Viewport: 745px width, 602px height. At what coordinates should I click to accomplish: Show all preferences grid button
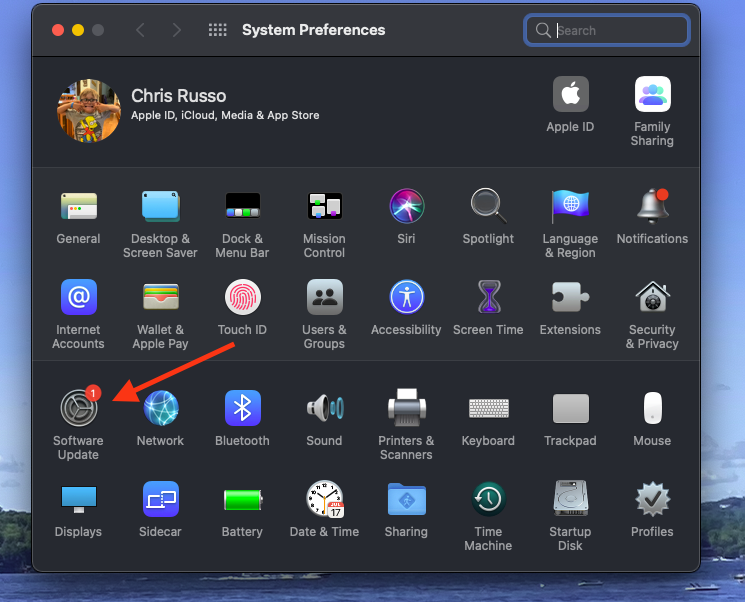218,30
